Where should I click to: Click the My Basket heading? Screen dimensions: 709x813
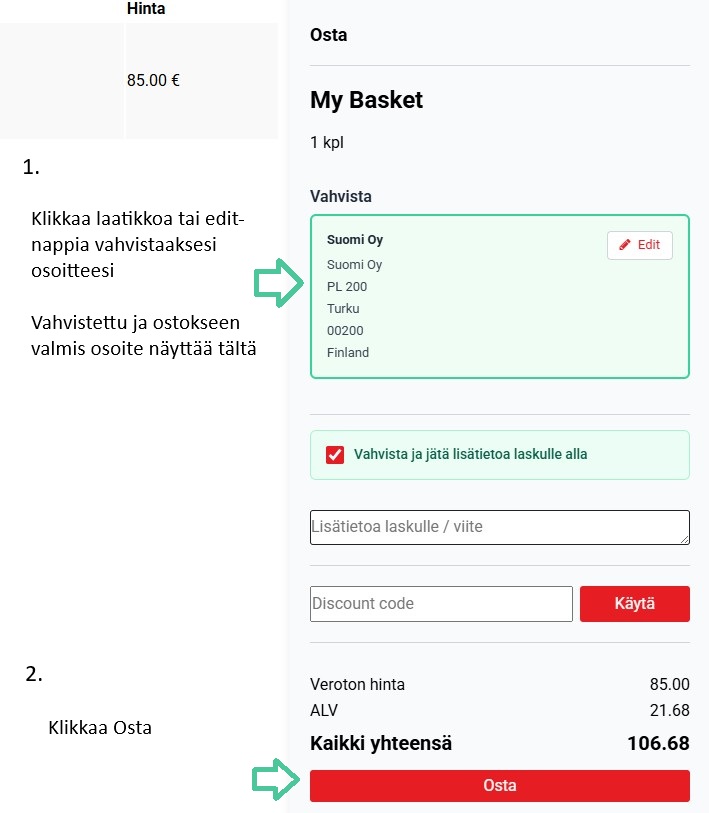click(x=367, y=100)
